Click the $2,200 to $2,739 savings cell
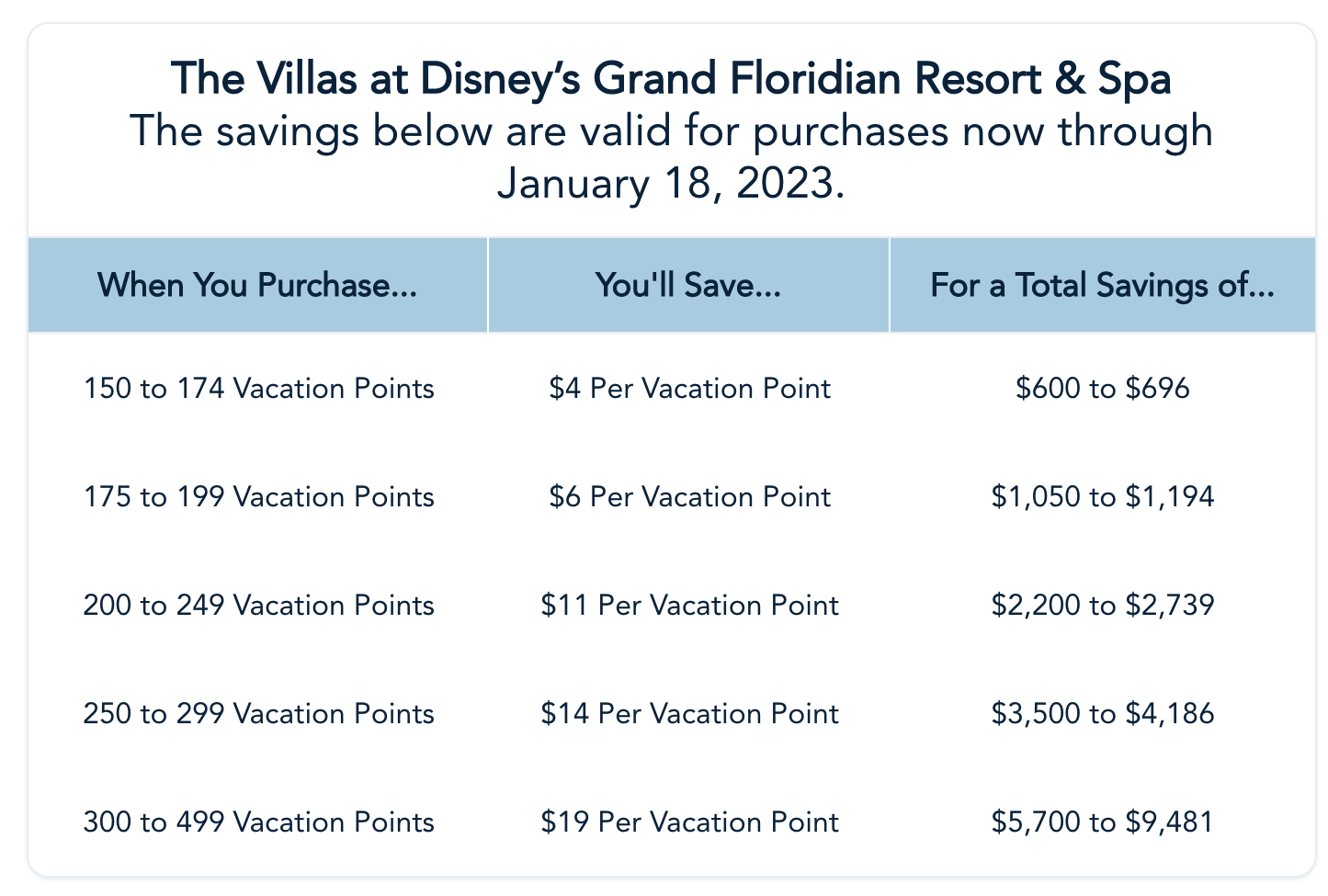 (x=1102, y=606)
